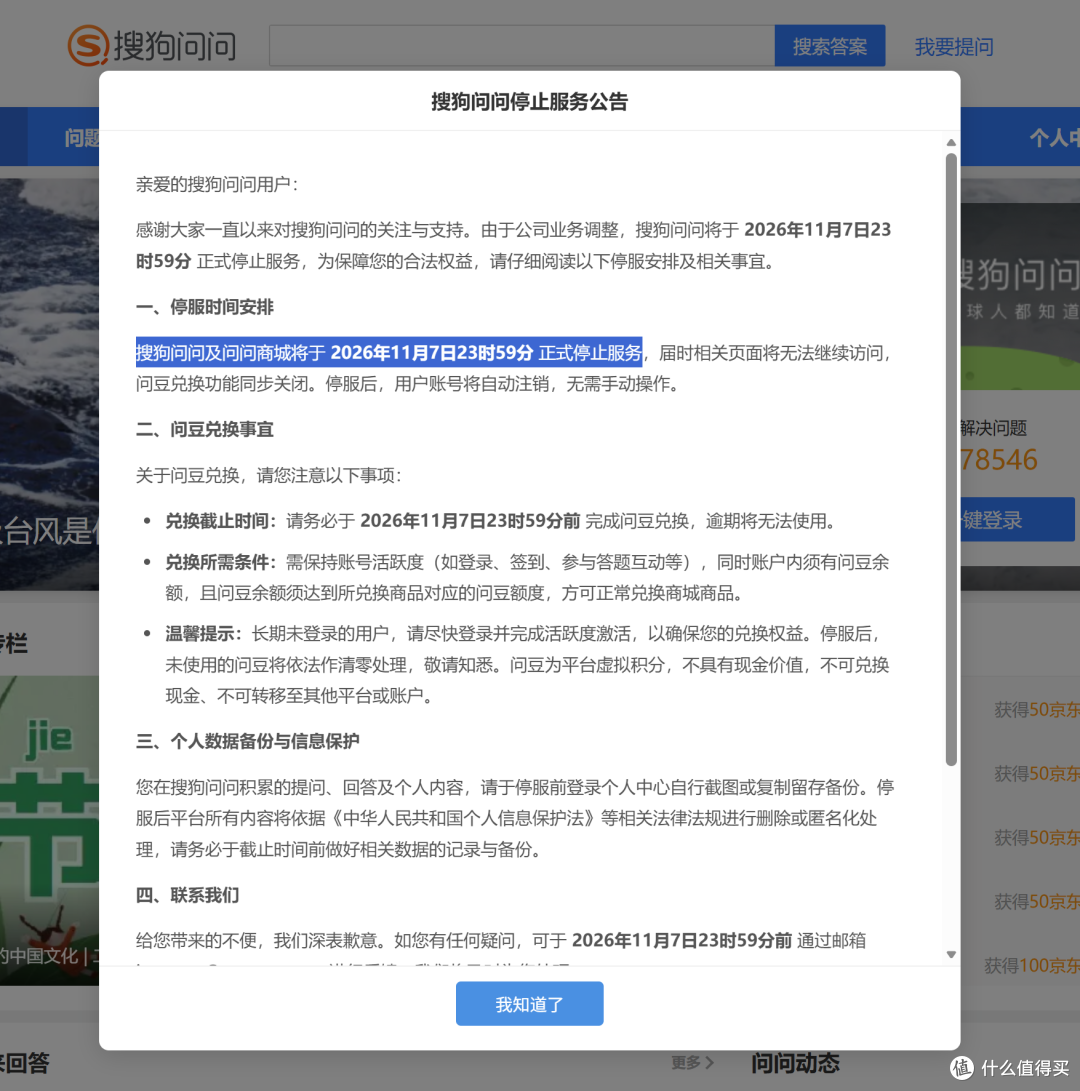1080x1091 pixels.
Task: Click the heading 四、联系我们
Action: click(187, 895)
